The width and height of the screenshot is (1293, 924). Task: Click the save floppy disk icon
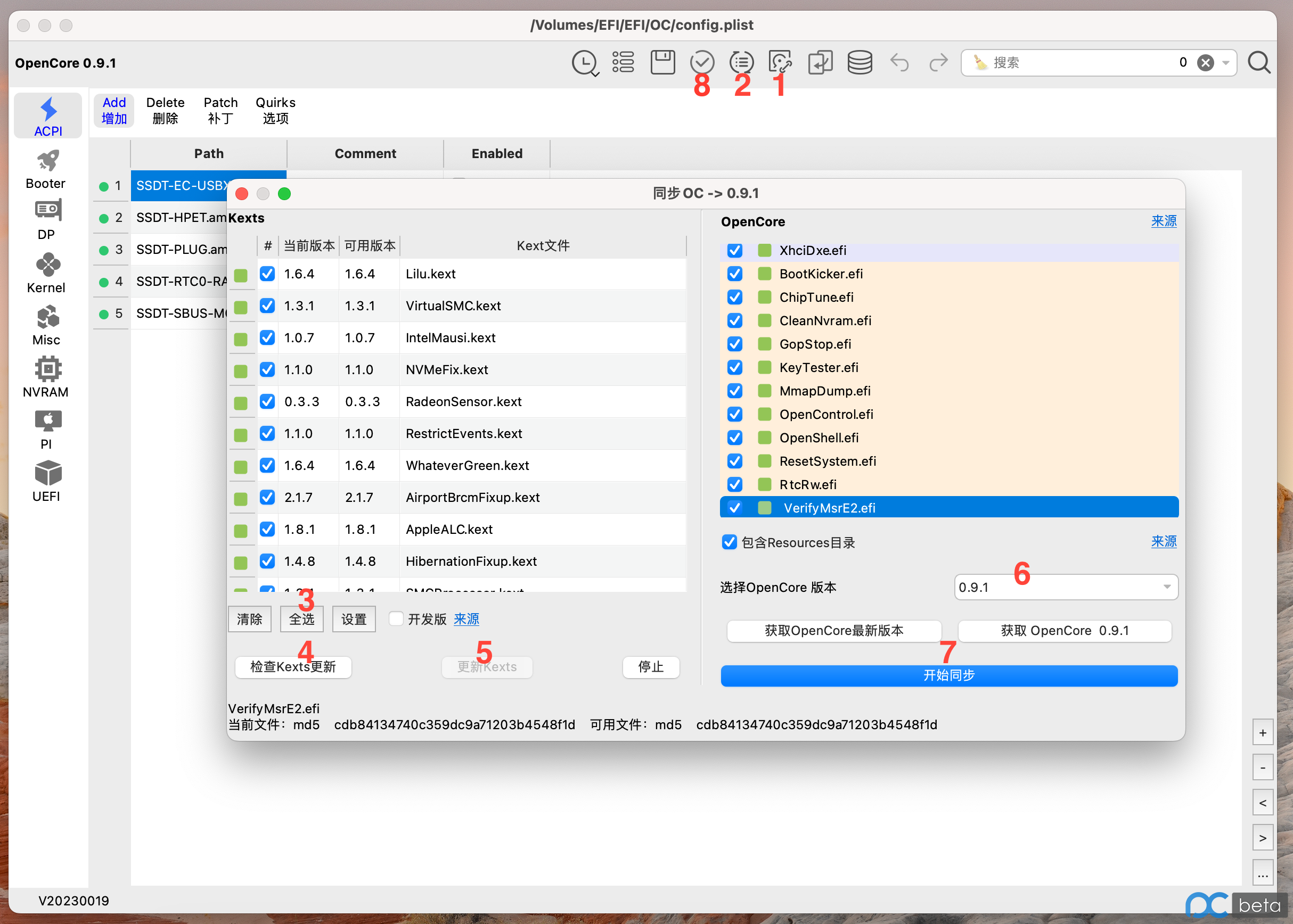662,62
